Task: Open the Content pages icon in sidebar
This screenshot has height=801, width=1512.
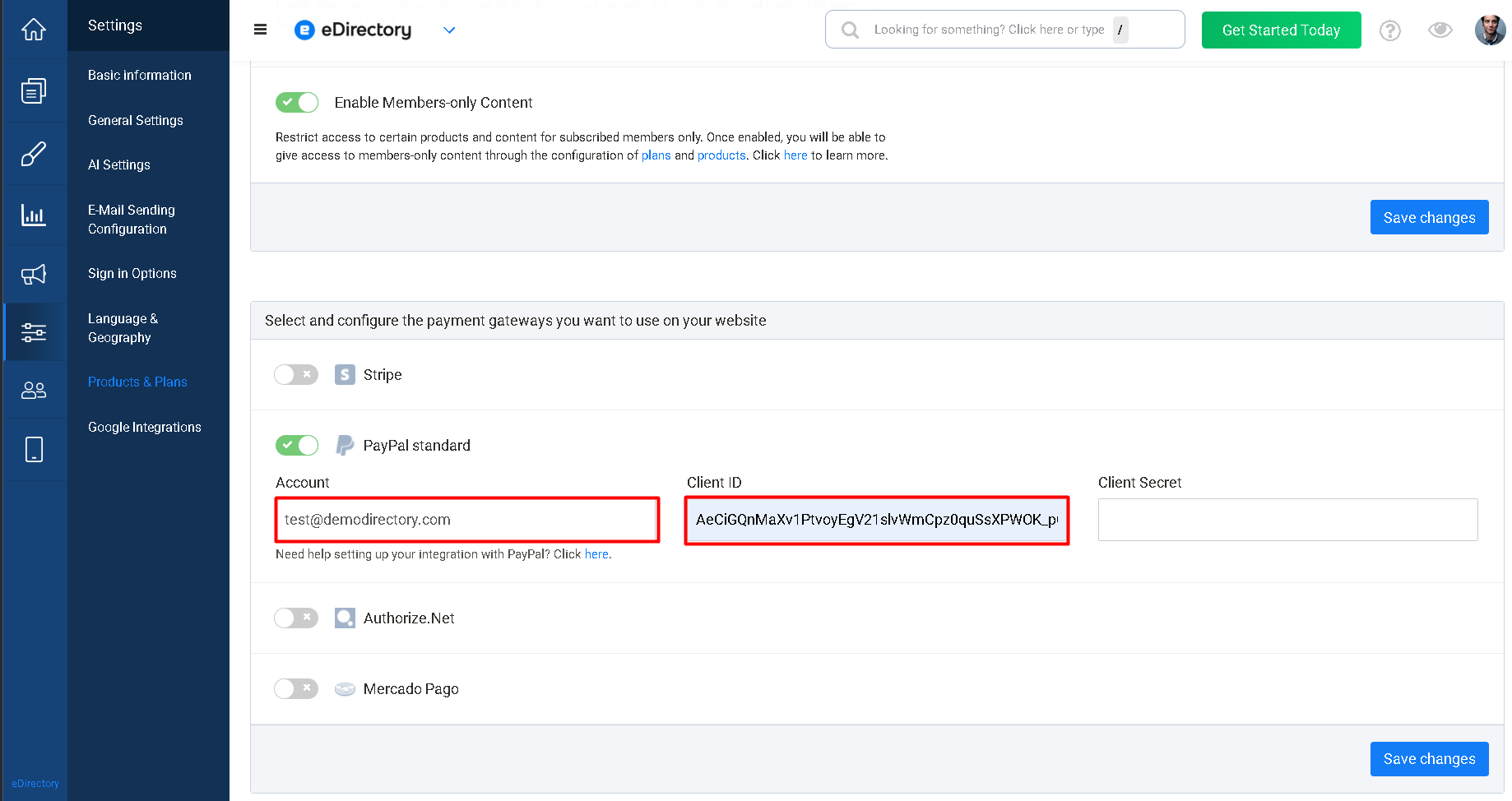Action: click(x=34, y=91)
